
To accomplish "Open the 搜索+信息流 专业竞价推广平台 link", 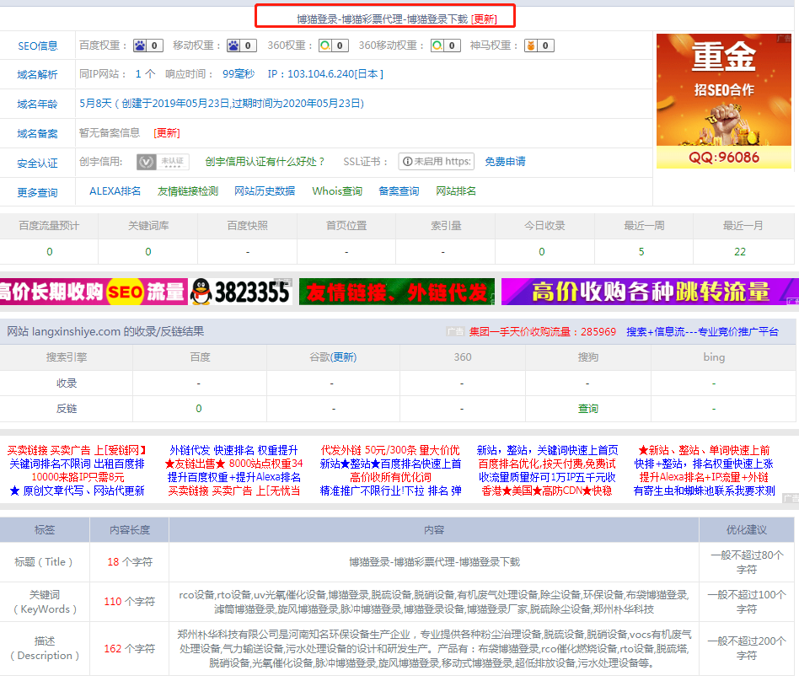I will tap(703, 332).
